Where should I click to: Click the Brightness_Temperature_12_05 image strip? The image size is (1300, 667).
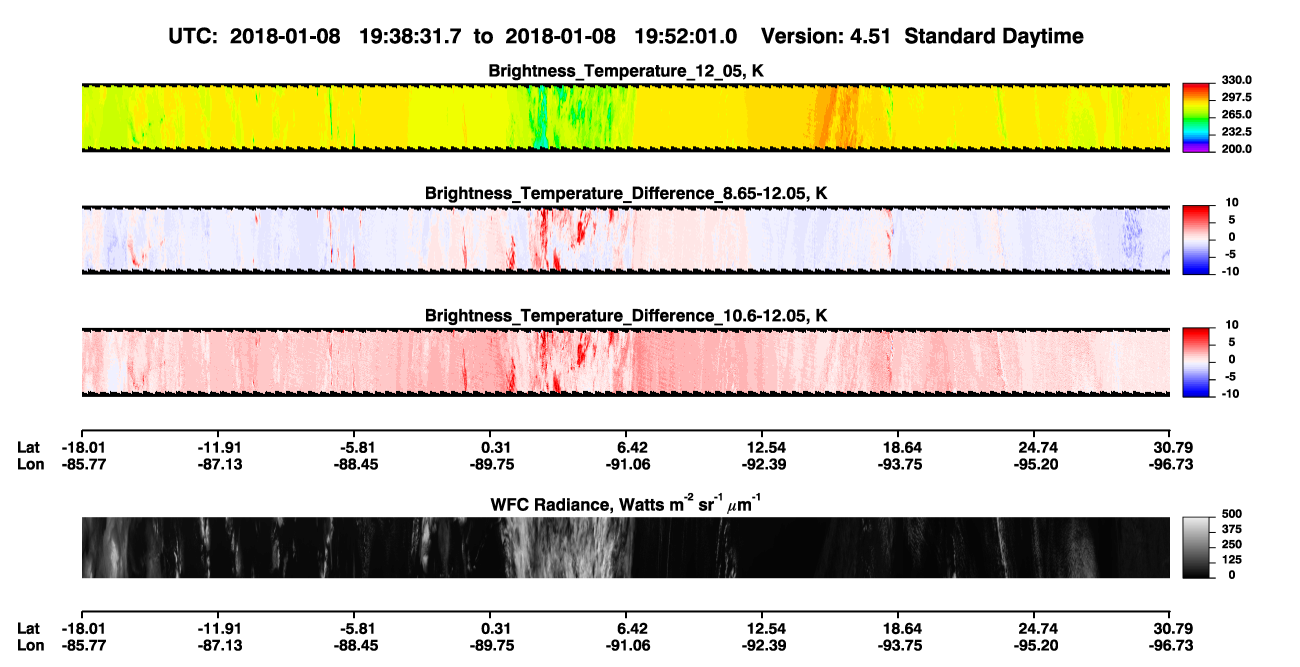[625, 117]
